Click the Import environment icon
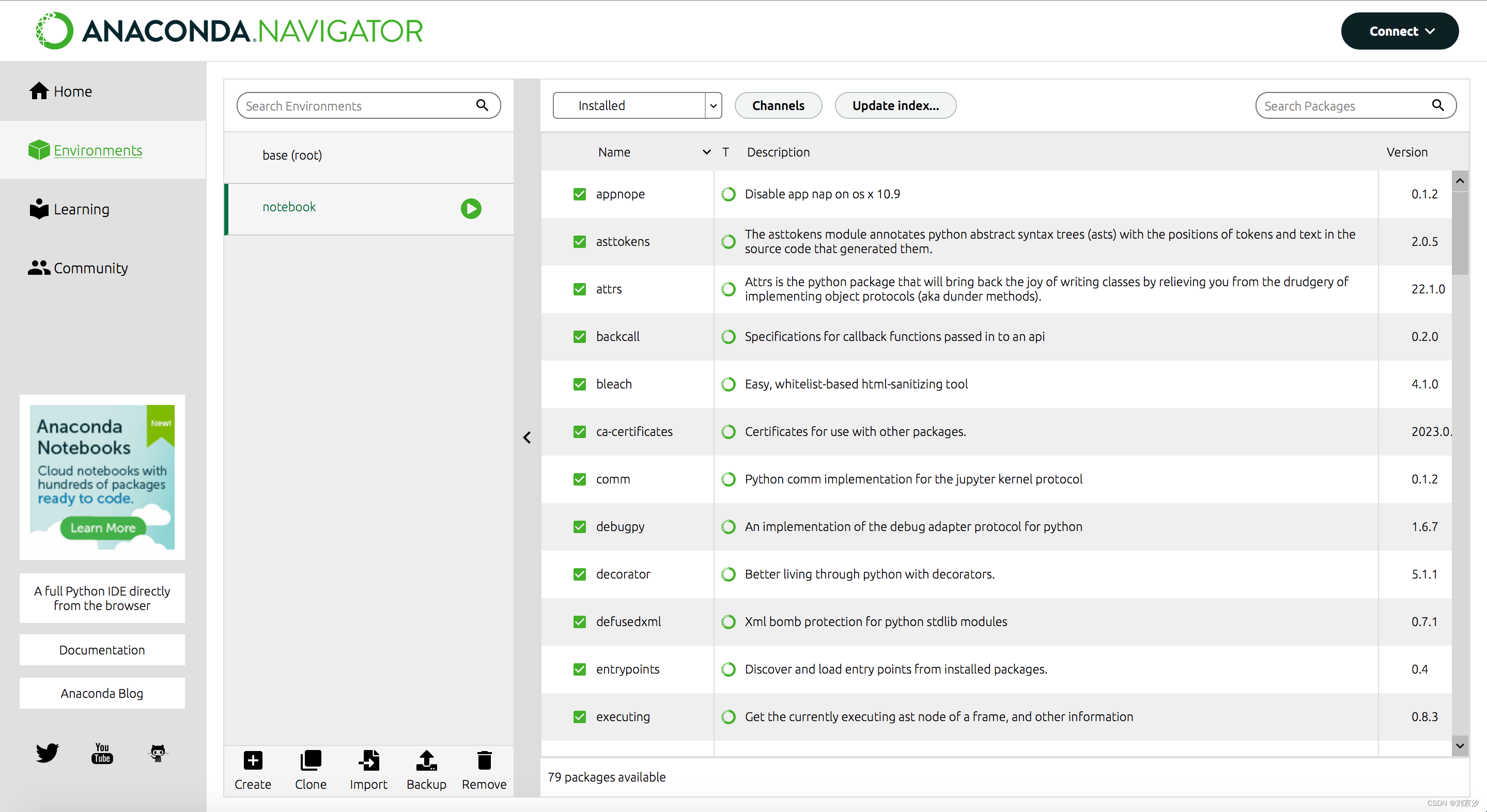This screenshot has height=812, width=1487. tap(368, 760)
